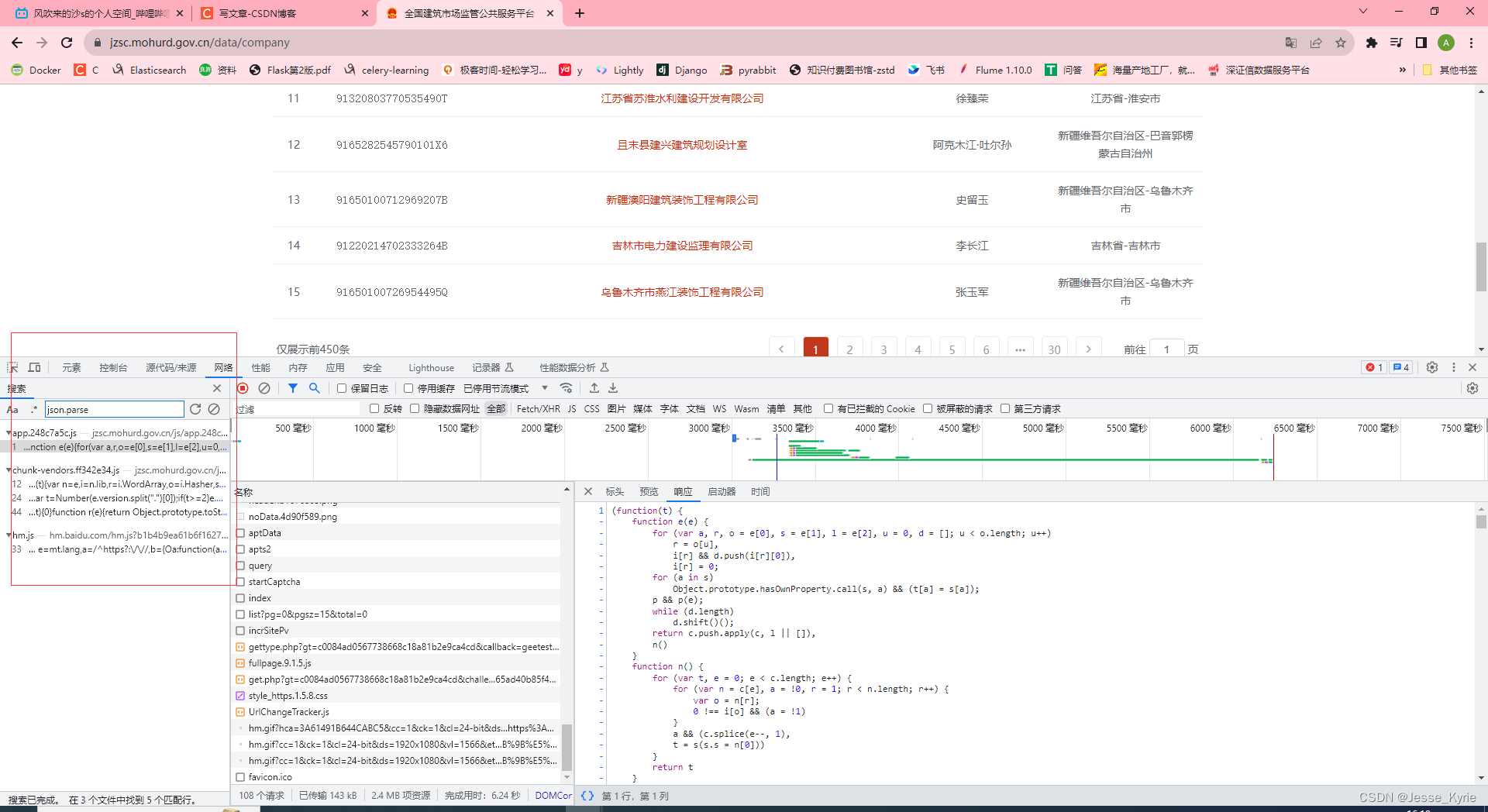Toggle regular expression search option
Screen dimensions: 1488x812
coord(33,409)
